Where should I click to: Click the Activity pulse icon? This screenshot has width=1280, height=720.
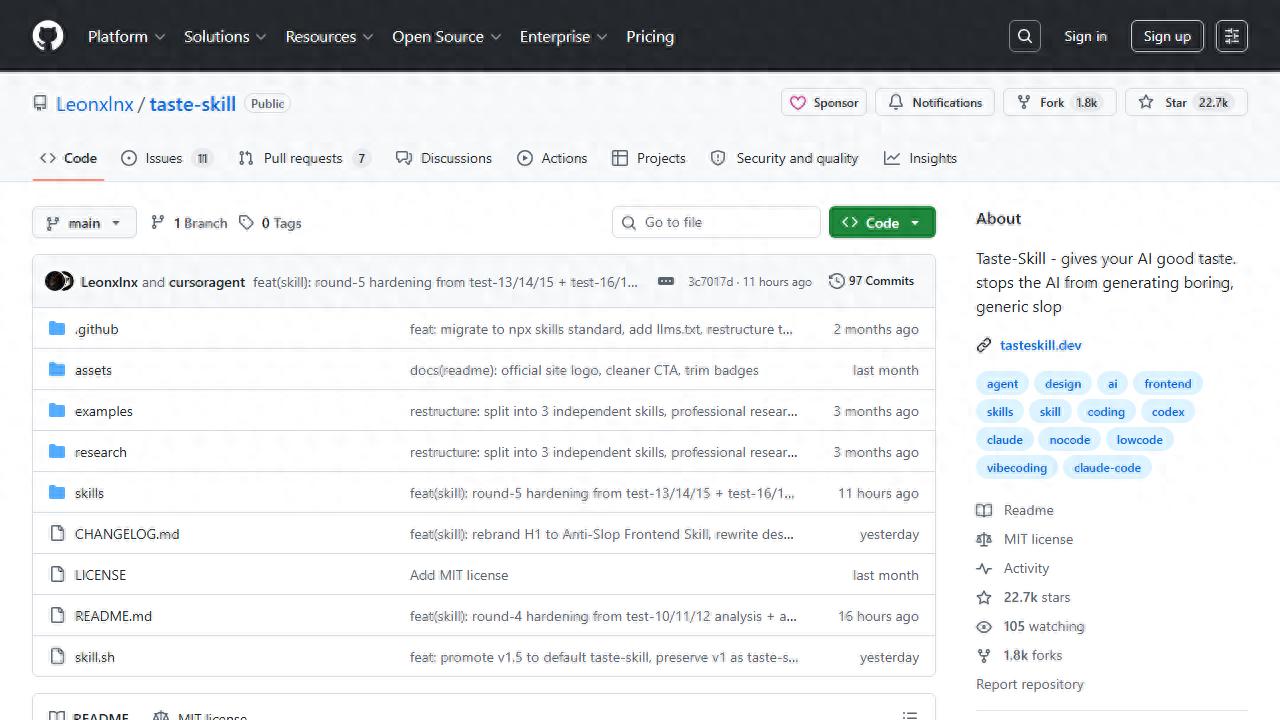pyautogui.click(x=984, y=568)
